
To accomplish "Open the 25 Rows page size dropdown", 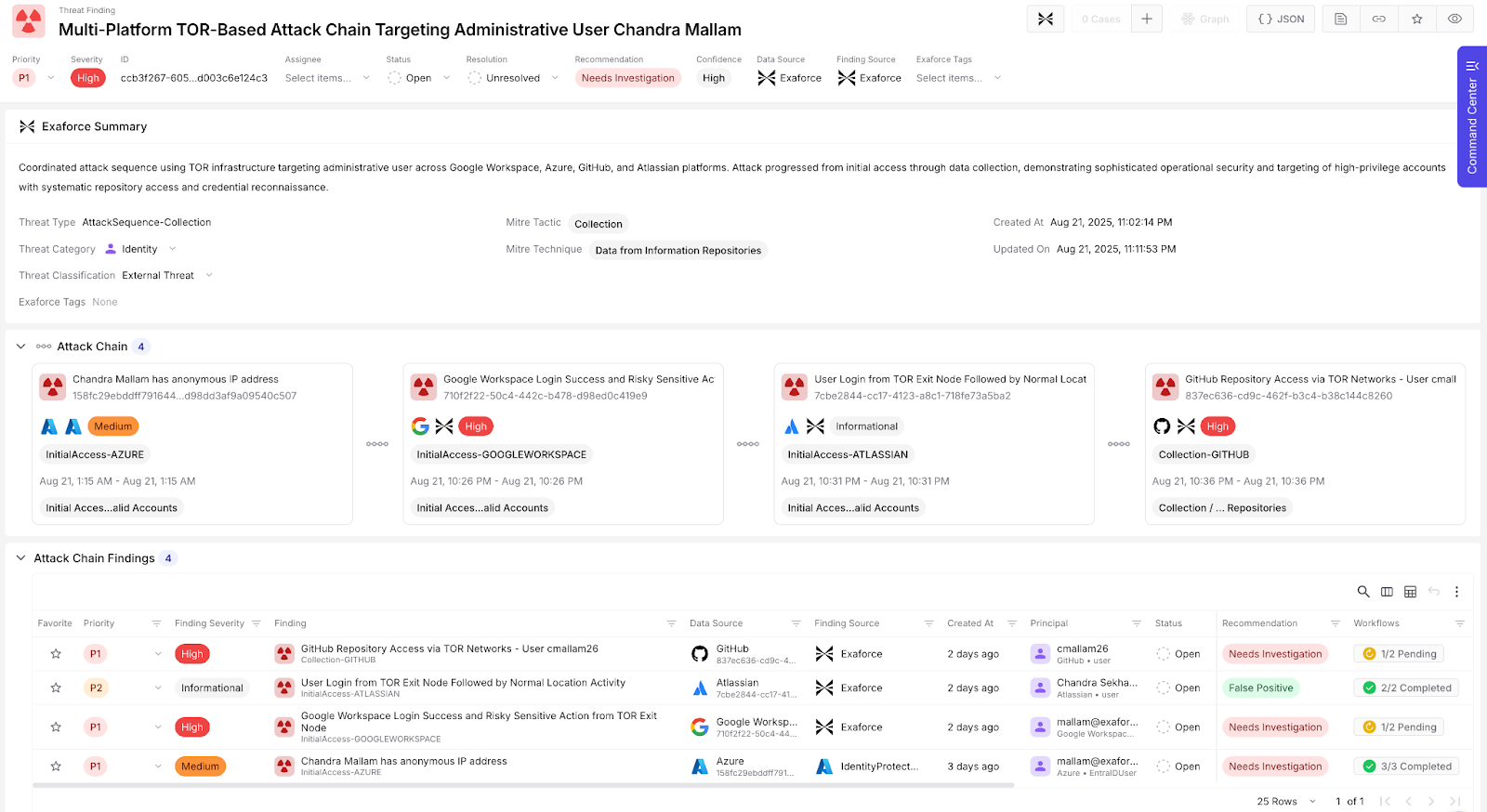I will click(1286, 801).
